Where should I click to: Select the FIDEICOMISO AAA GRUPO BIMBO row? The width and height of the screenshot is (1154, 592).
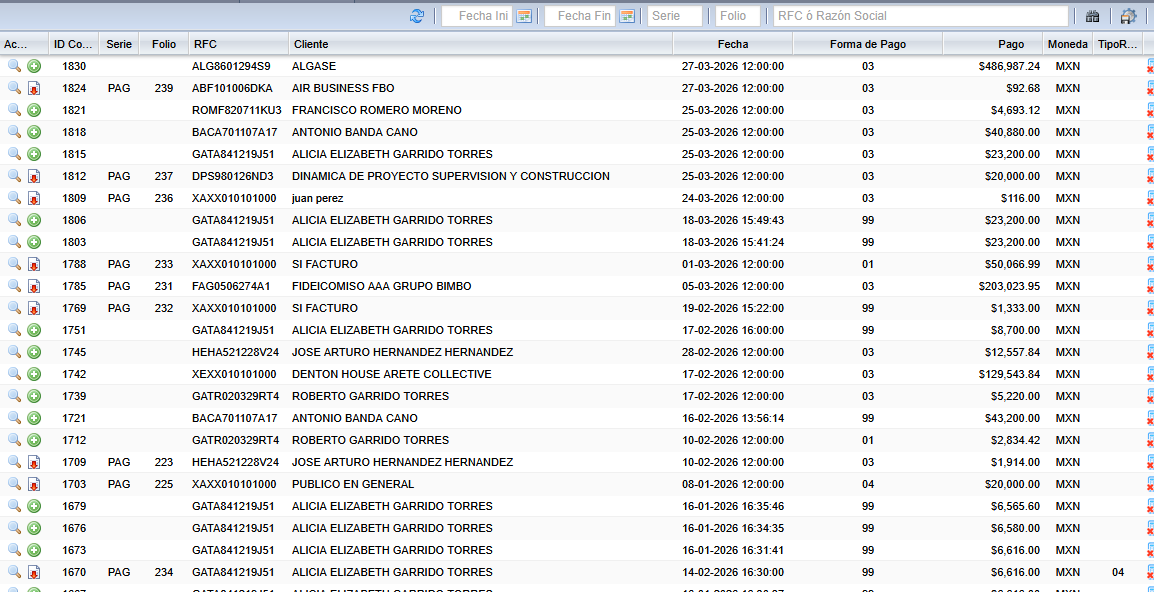381,286
